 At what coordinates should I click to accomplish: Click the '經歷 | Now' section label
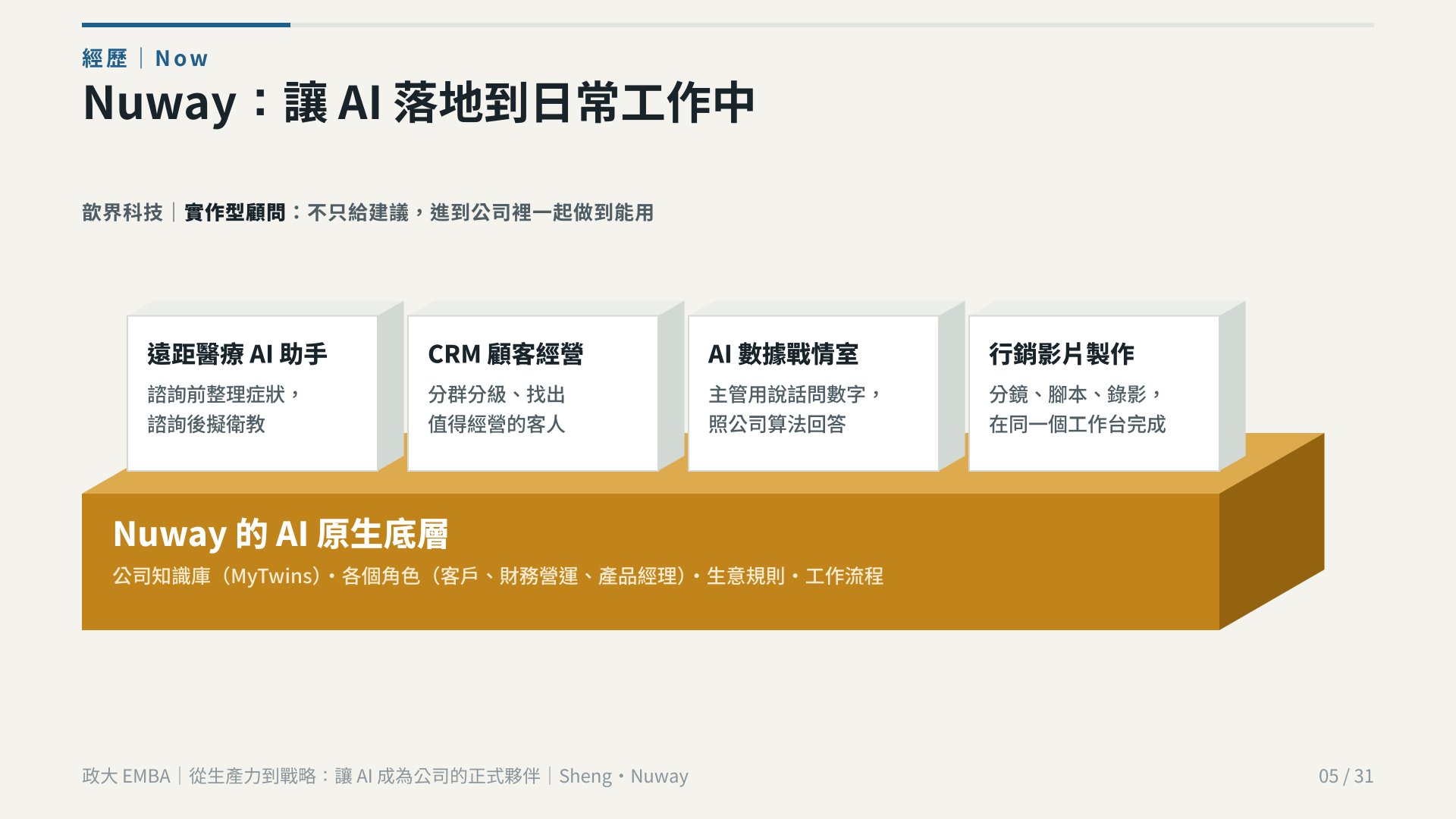click(x=145, y=58)
